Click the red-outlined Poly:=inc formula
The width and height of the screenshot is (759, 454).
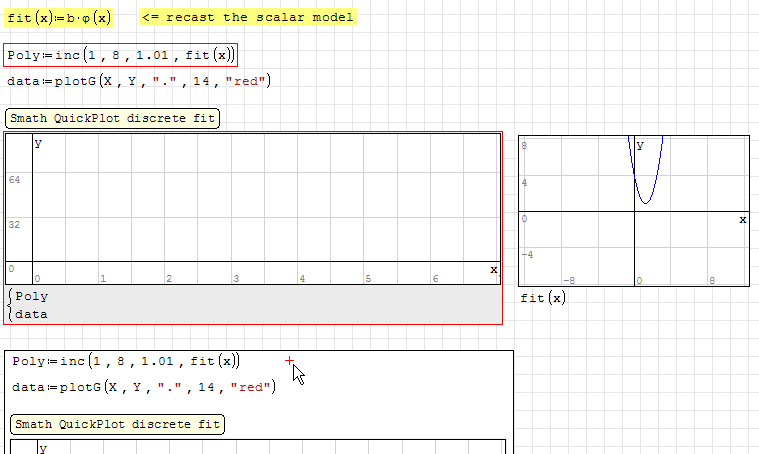(121, 56)
